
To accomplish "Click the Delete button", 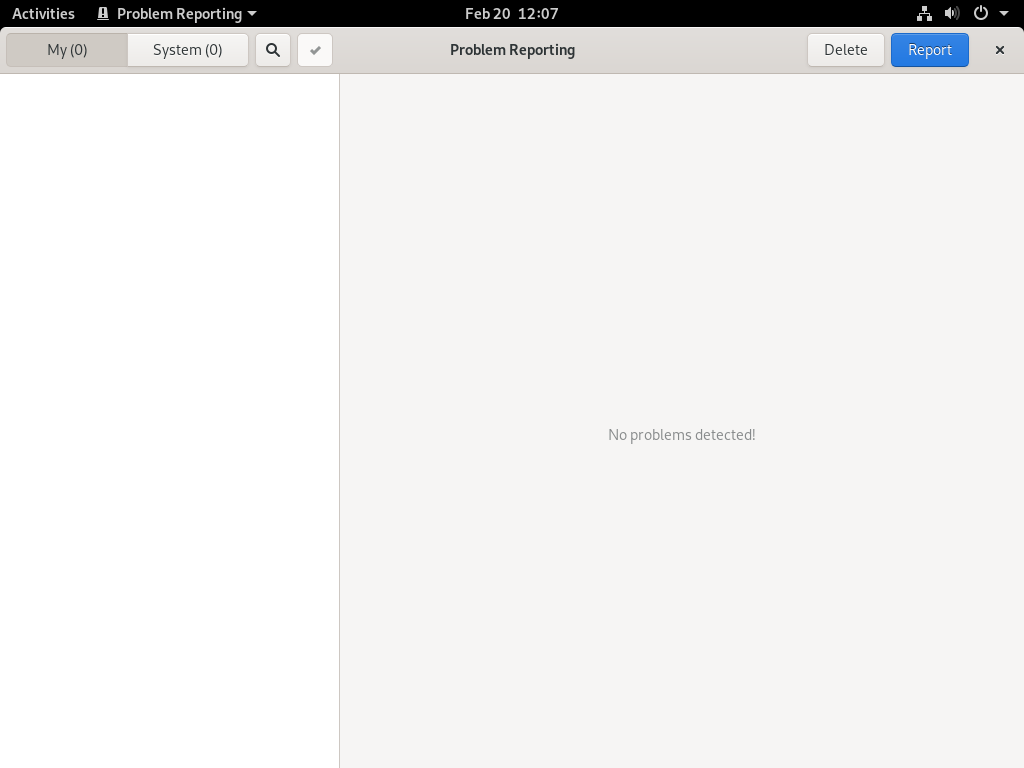I will click(846, 50).
